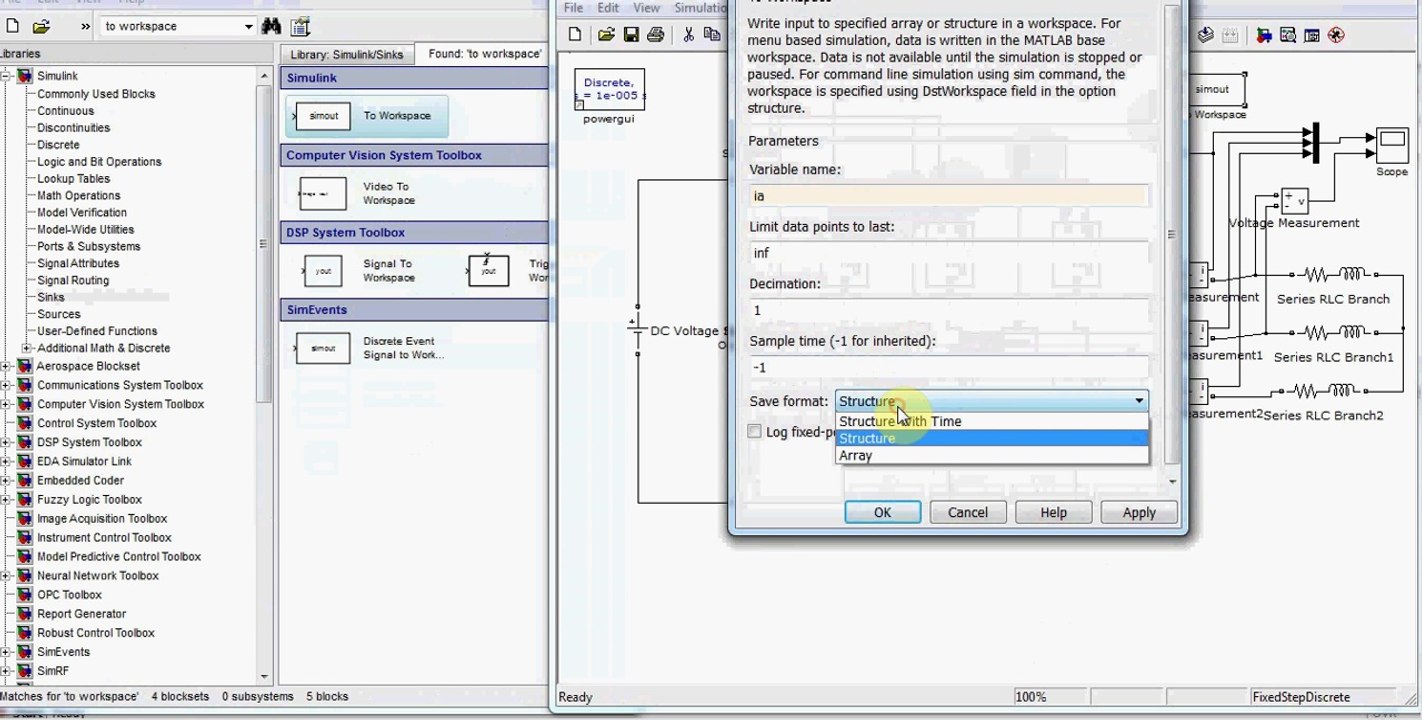Choose 'Structure With Time' save format

coord(991,421)
